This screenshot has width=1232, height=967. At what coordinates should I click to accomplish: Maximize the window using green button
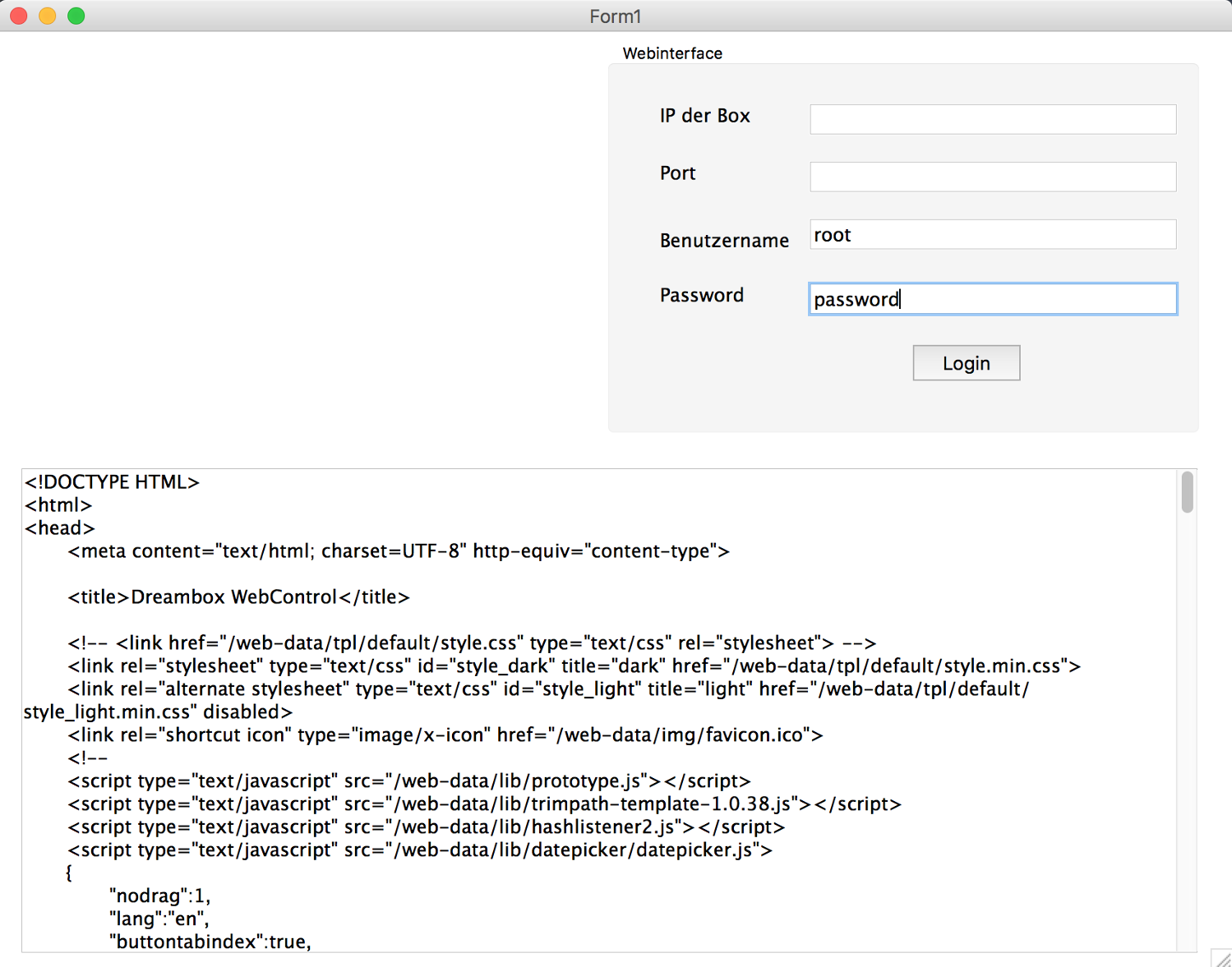click(x=76, y=16)
